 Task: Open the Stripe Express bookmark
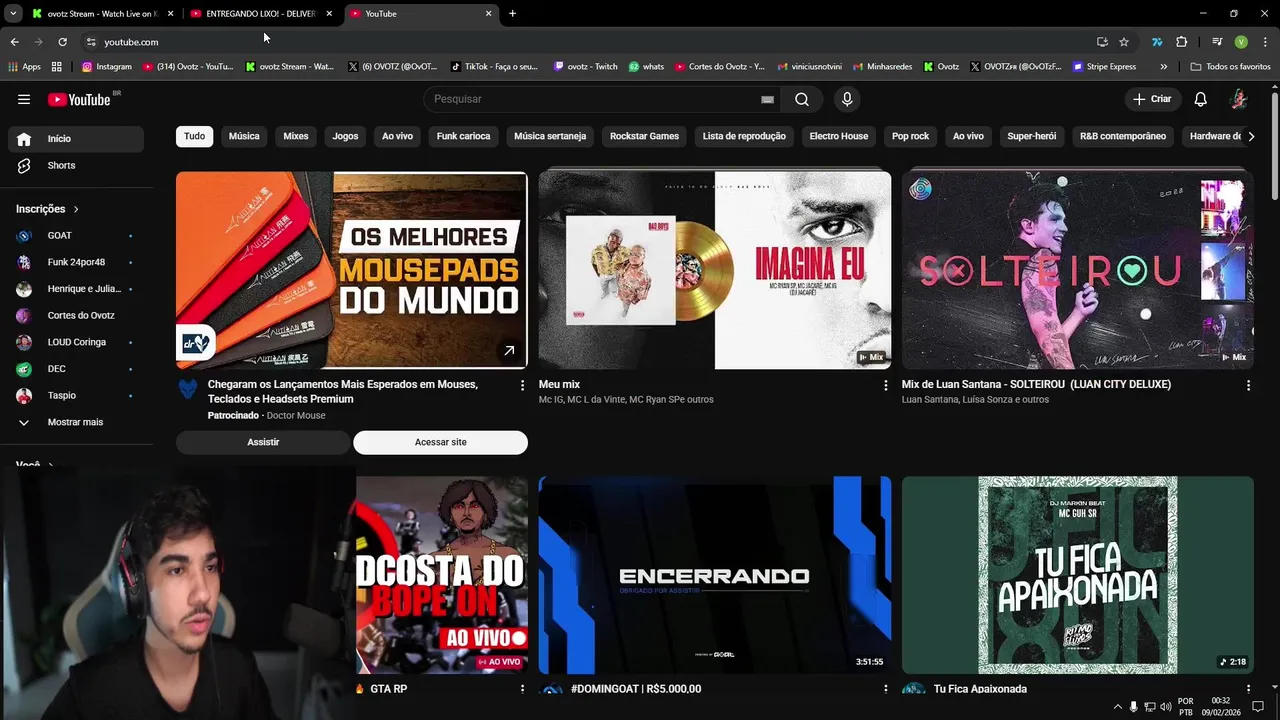(x=1104, y=67)
